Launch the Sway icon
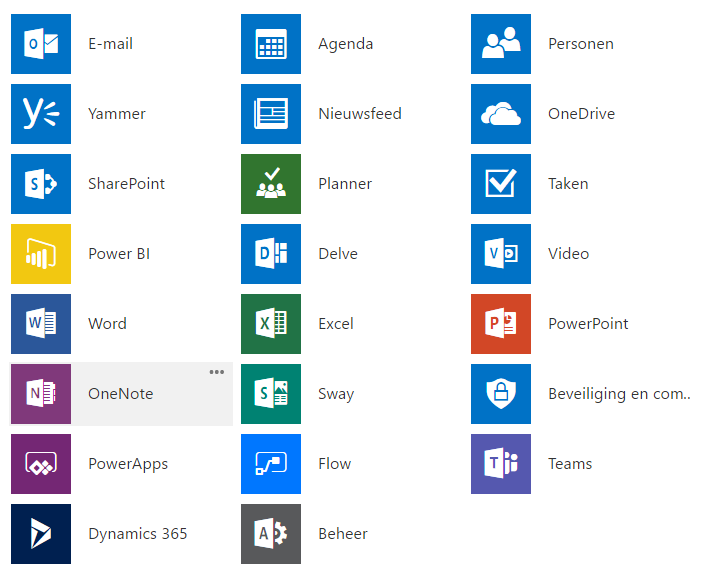 click(271, 394)
